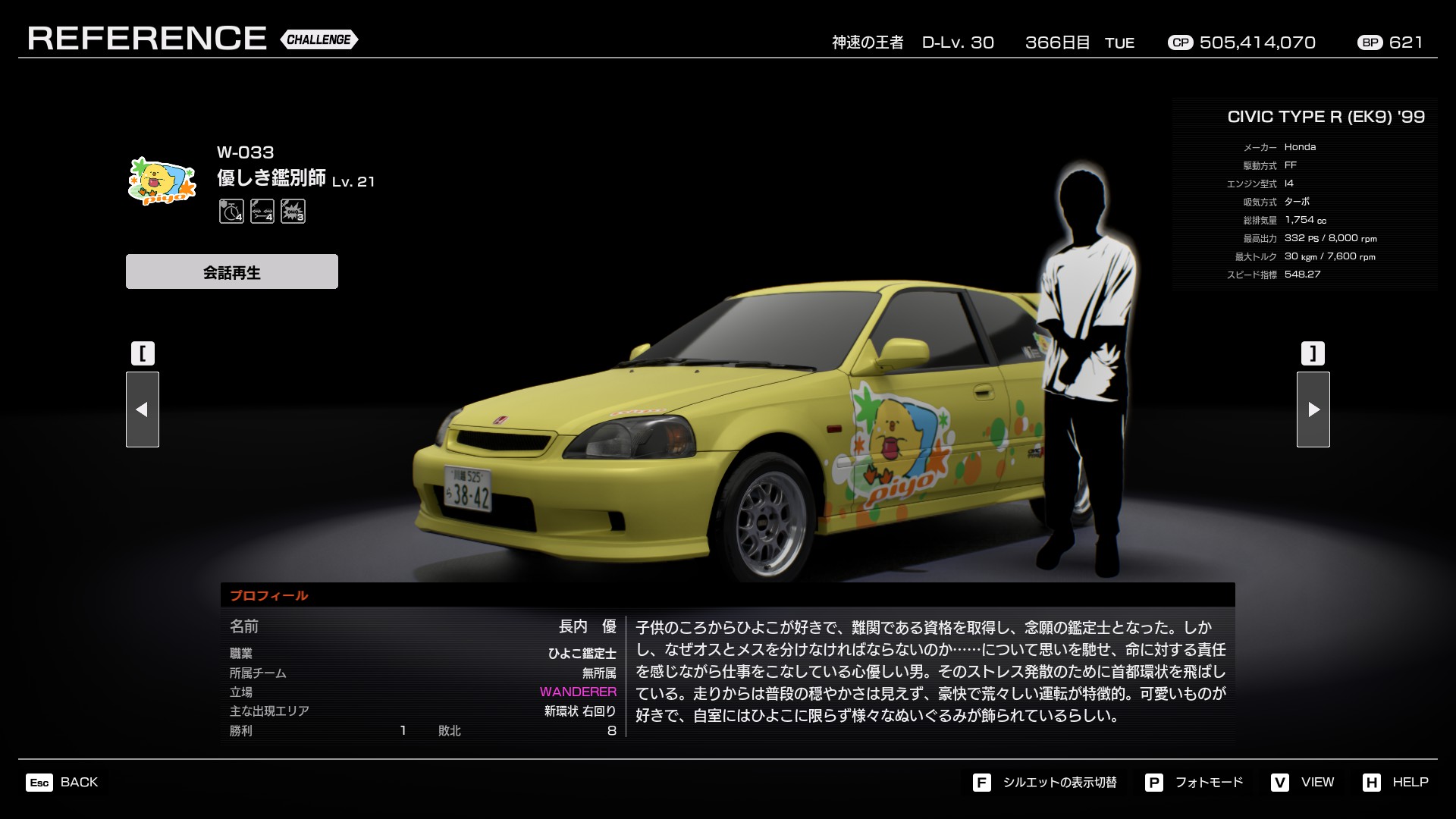Open photo mode with P key
The height and width of the screenshot is (819, 1456).
tap(1153, 783)
